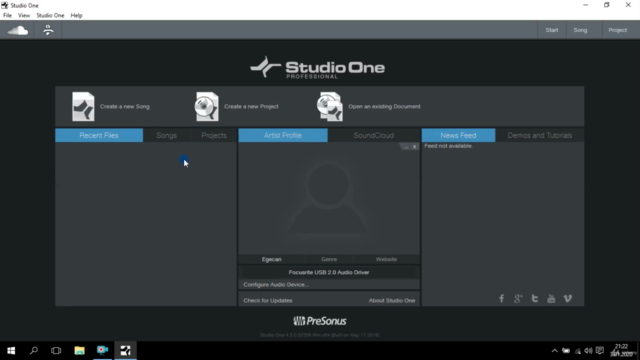Screen dimensions: 640x360
Task: Click the artist image browse button
Action: [405, 147]
